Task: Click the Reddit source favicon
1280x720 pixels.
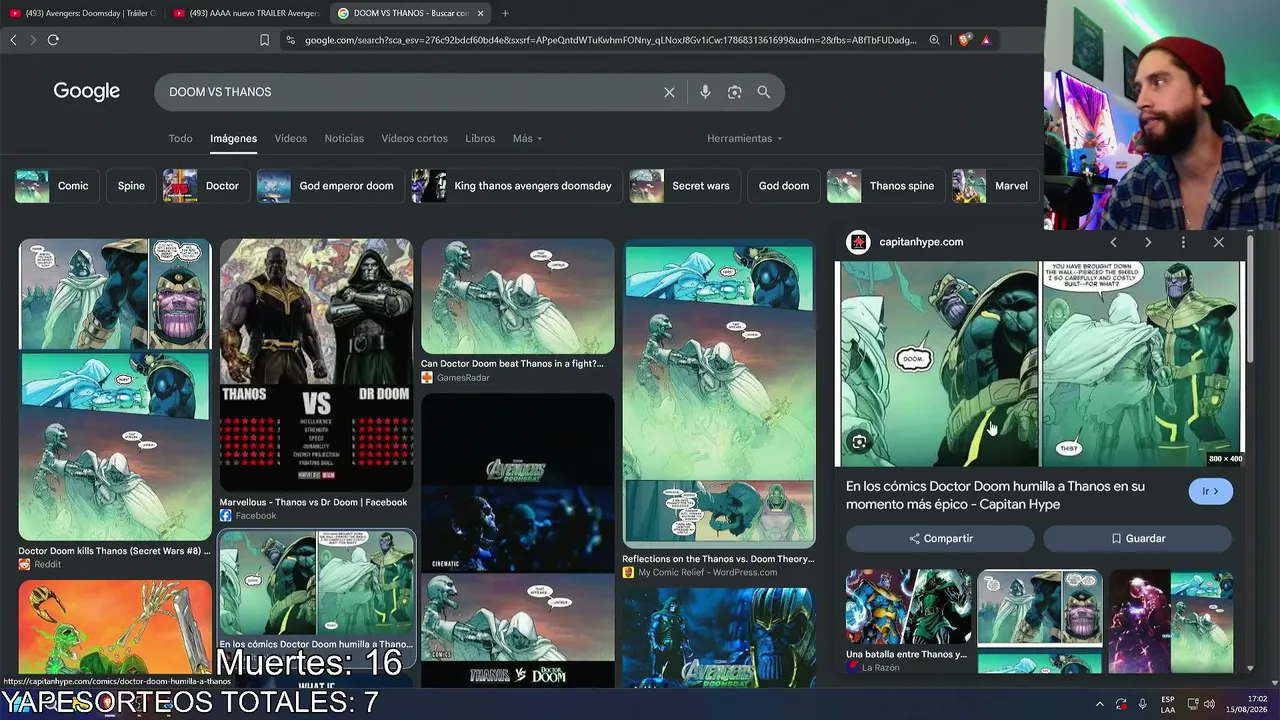Action: (24, 564)
